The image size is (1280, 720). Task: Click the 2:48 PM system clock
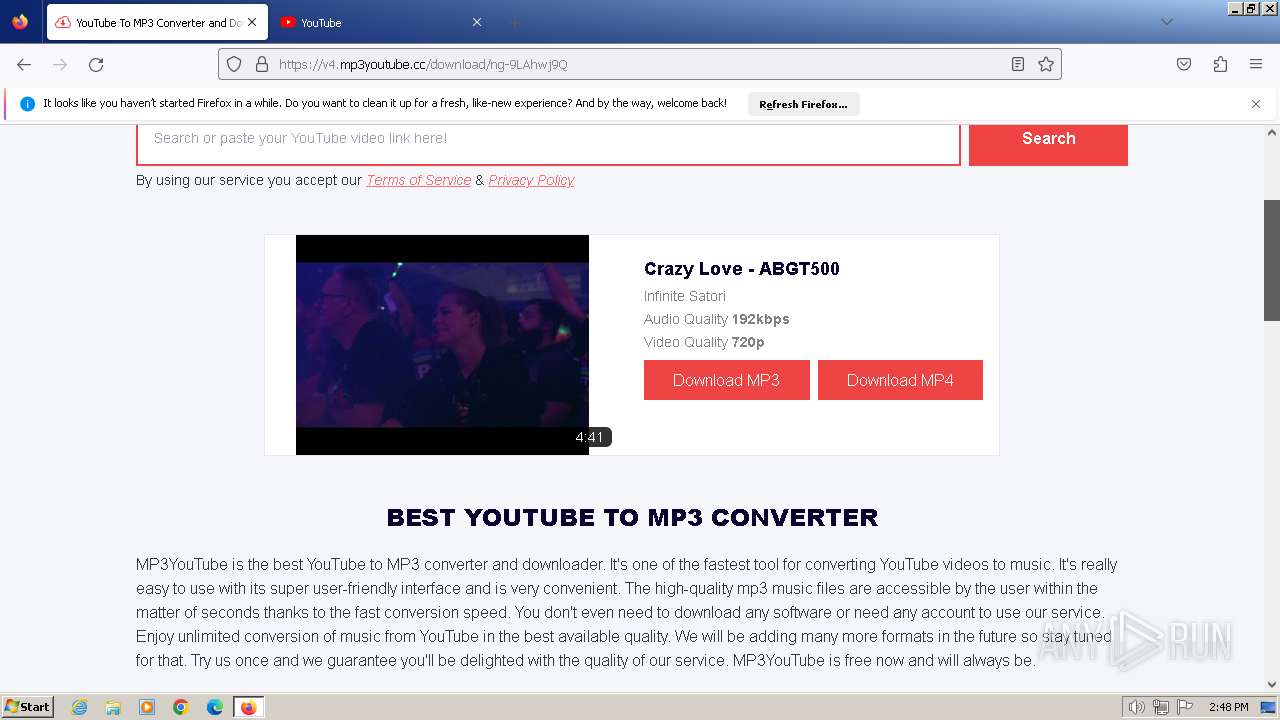[1228, 707]
